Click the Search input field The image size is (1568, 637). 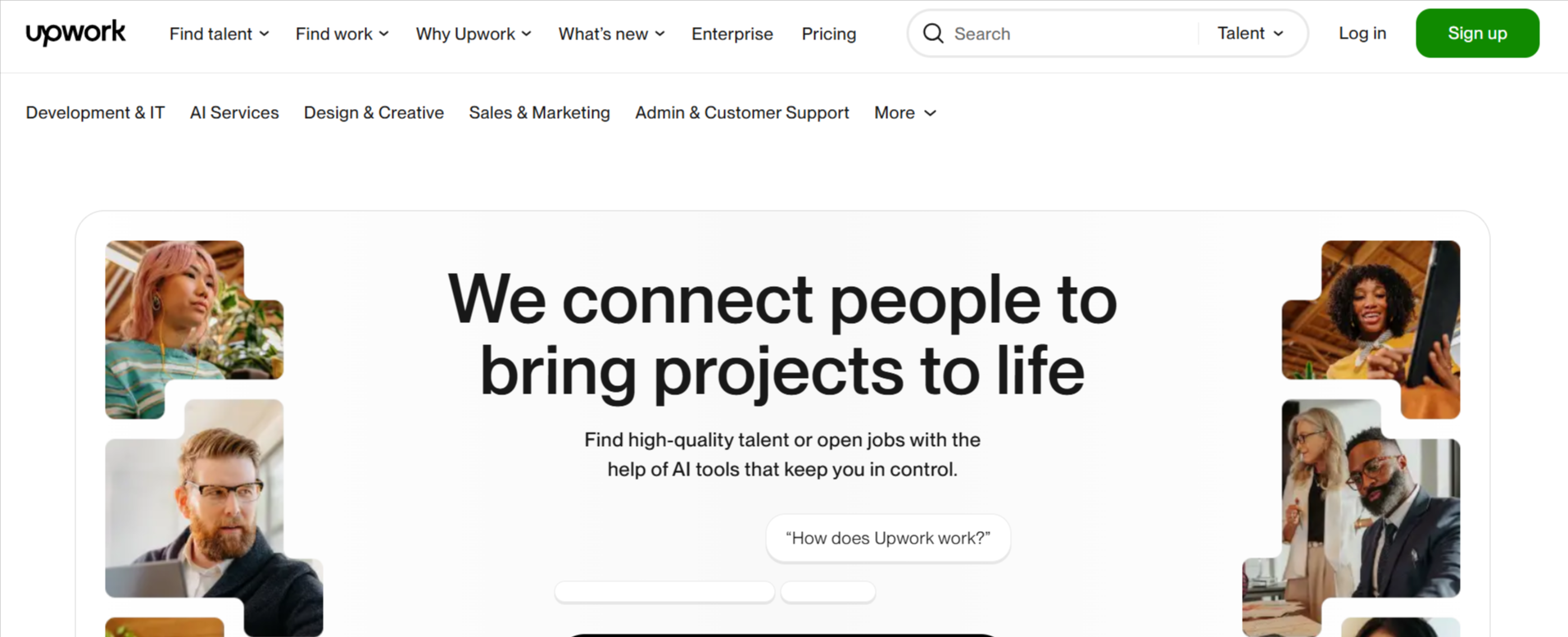tap(1072, 34)
